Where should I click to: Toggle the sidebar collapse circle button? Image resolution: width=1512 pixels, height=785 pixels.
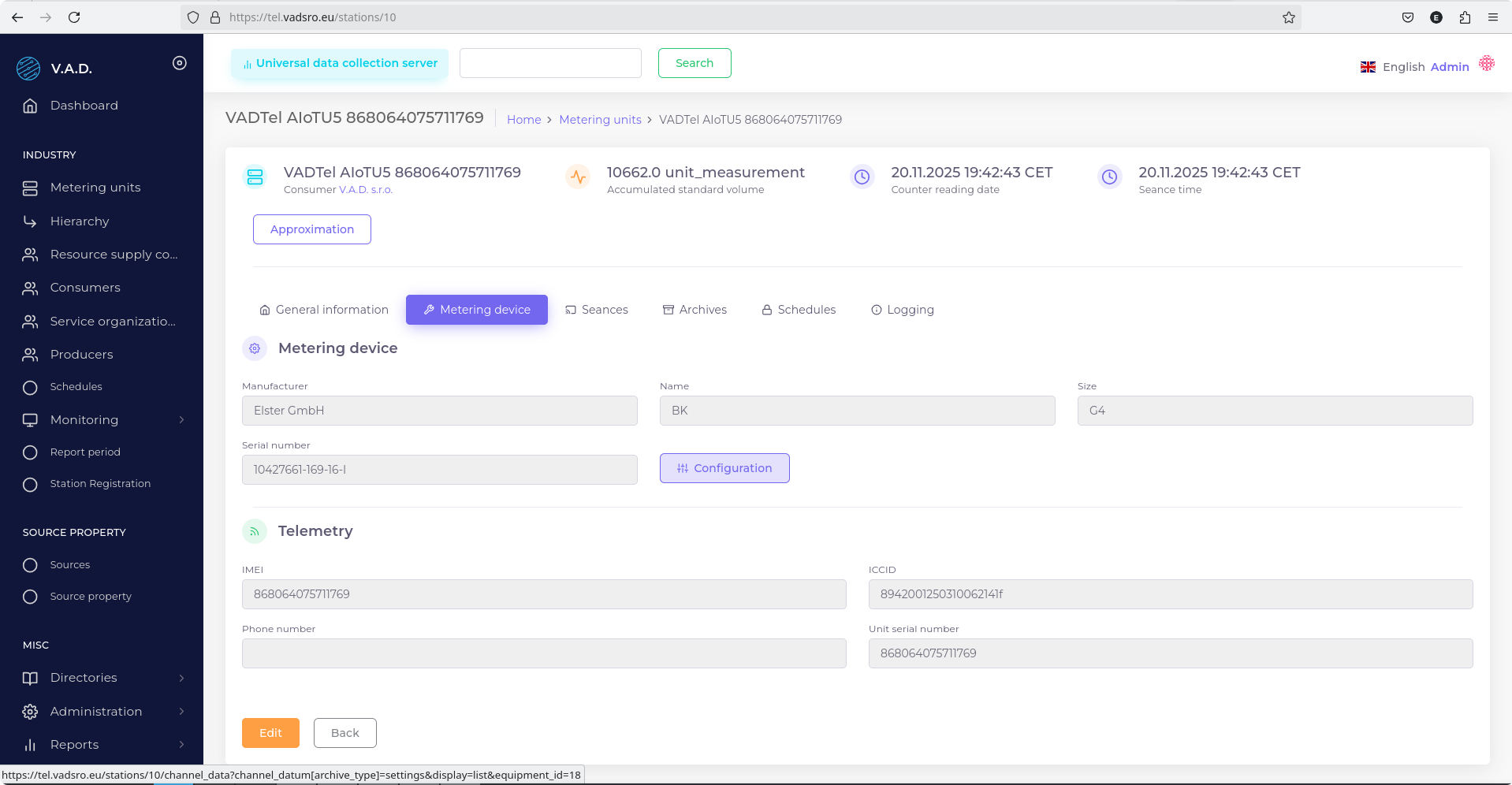tap(180, 63)
